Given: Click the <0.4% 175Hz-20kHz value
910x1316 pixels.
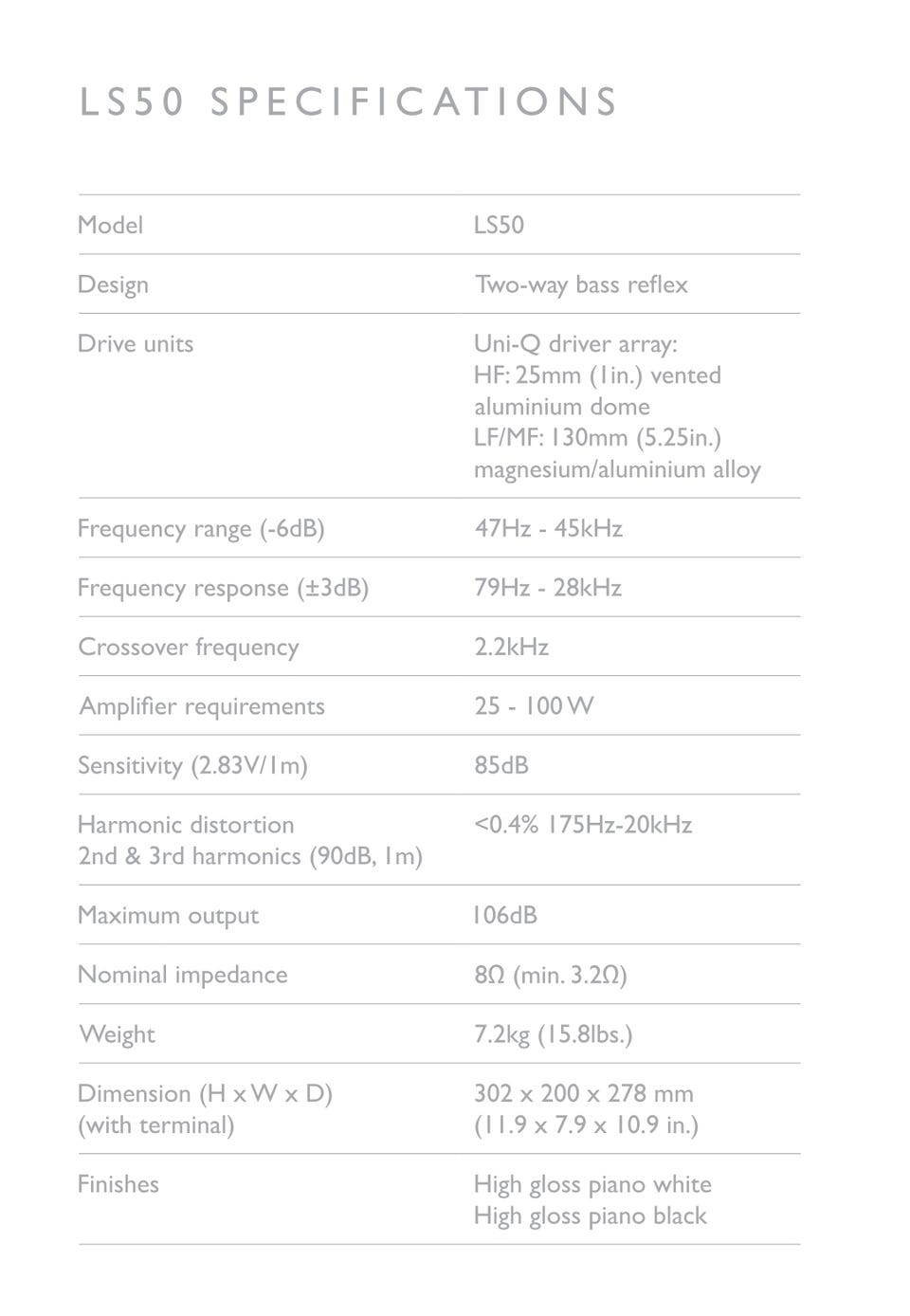Looking at the screenshot, I should (x=583, y=825).
